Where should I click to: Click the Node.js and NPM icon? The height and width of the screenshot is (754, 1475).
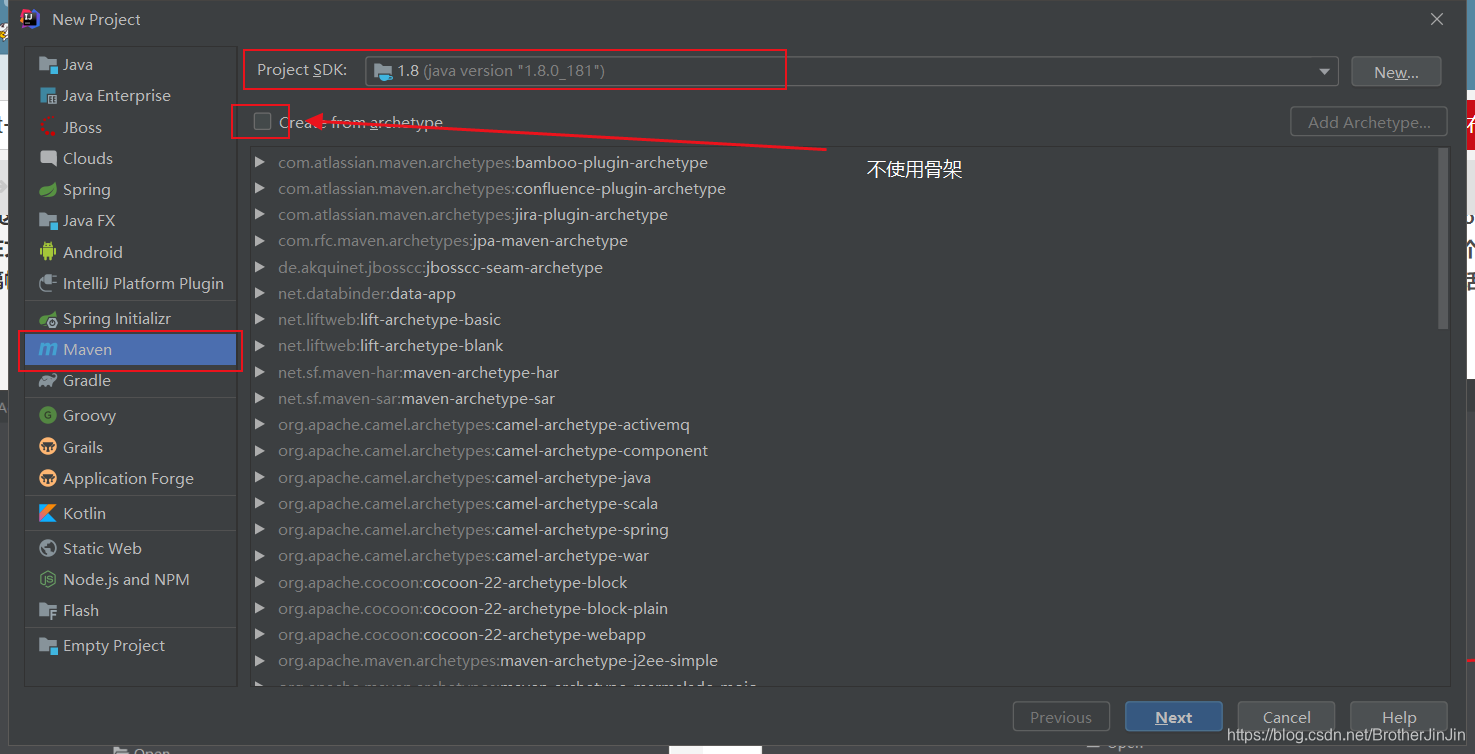click(48, 579)
